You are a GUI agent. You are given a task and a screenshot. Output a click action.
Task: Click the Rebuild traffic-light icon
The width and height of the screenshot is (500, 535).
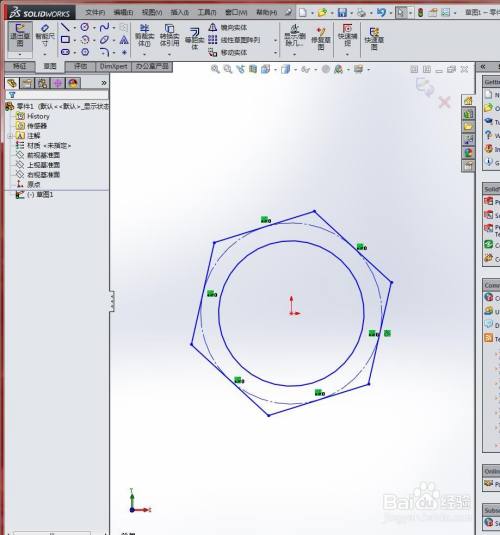420,13
